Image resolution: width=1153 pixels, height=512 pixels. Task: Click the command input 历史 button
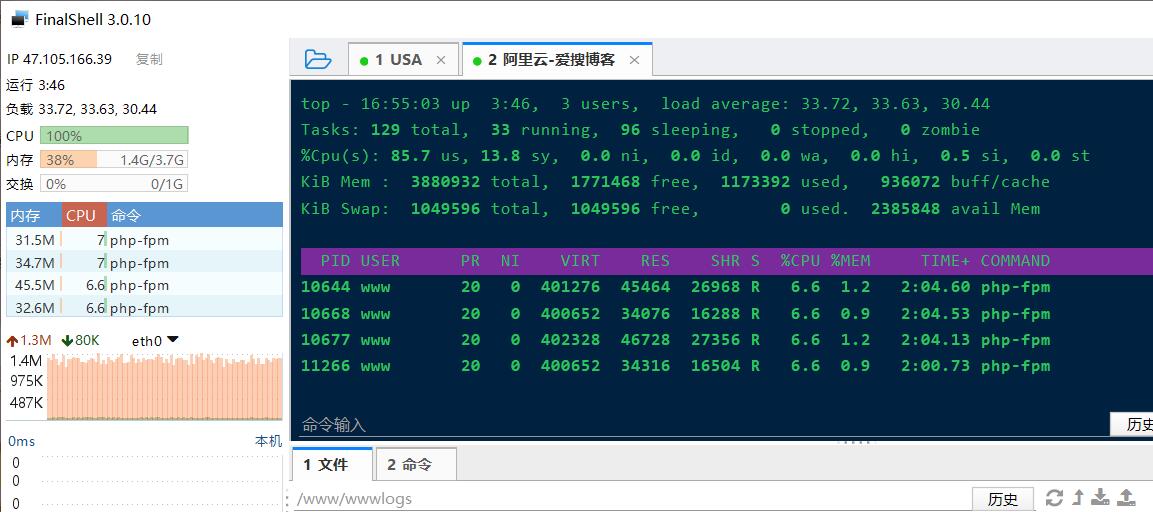pos(1132,424)
